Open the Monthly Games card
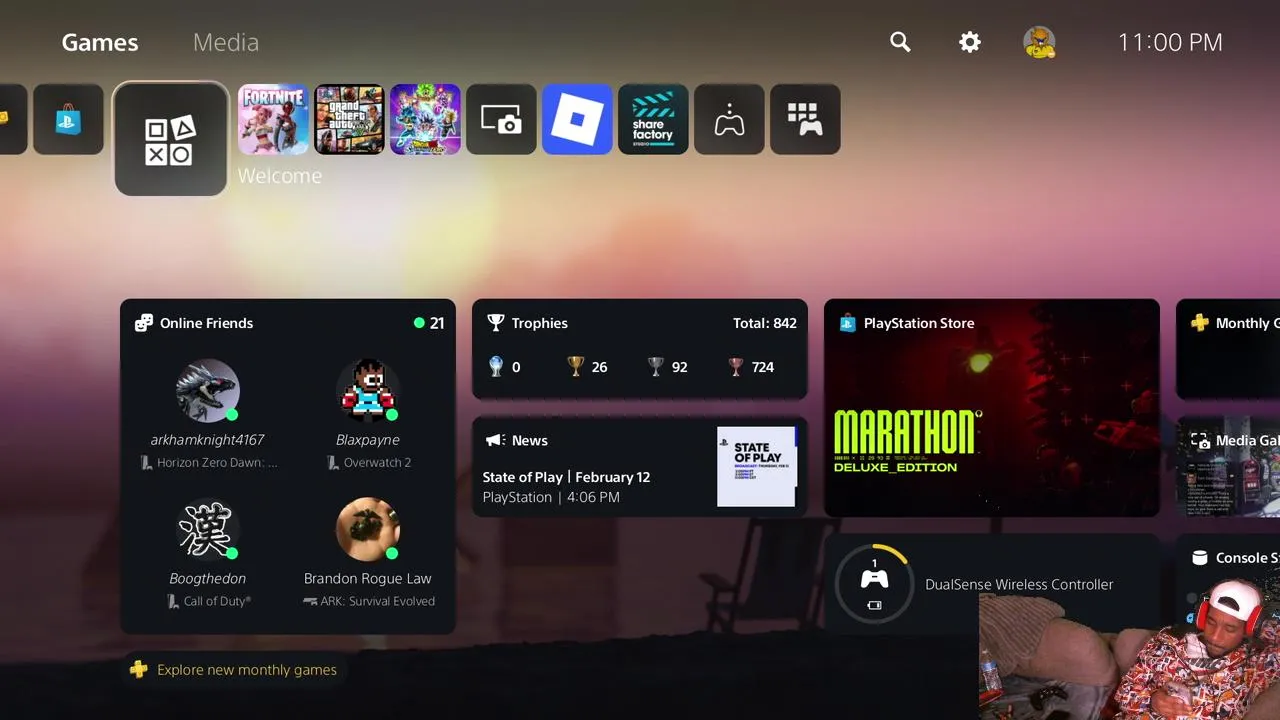 (1228, 350)
